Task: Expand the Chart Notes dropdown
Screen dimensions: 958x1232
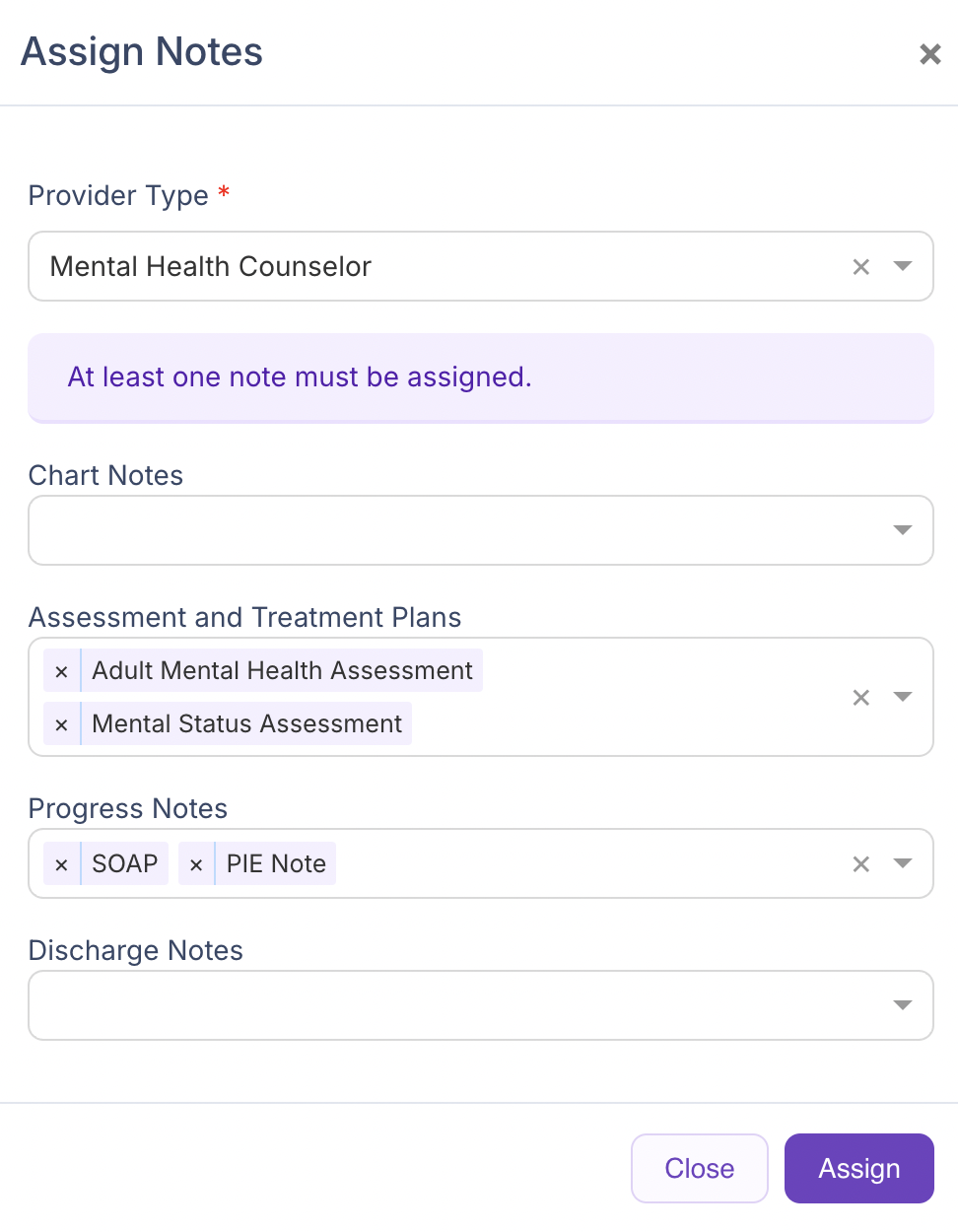Action: [902, 529]
